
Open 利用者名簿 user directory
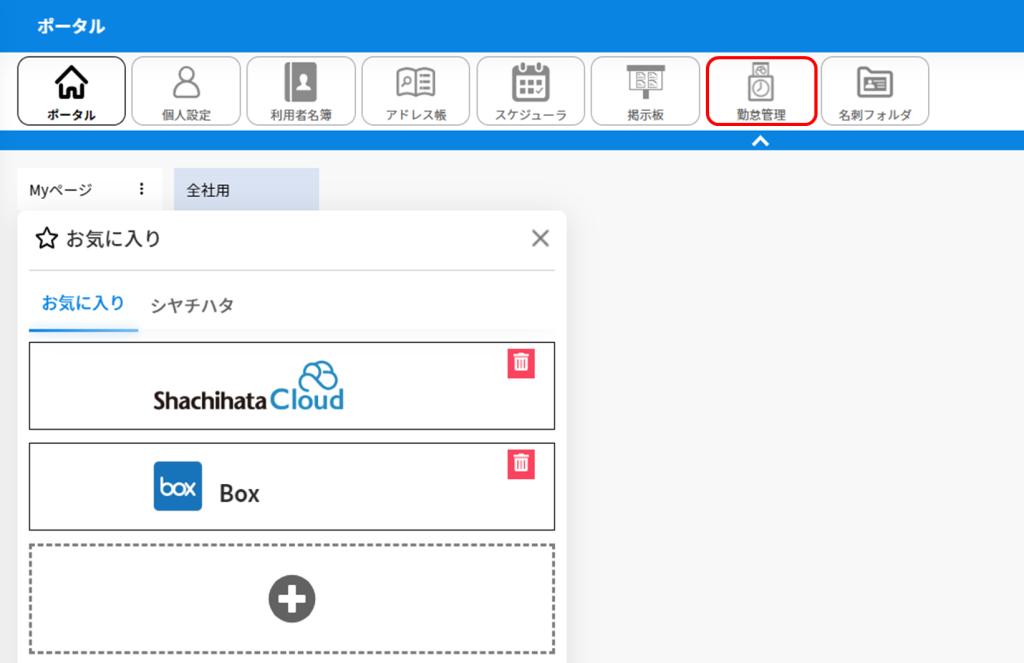[x=301, y=91]
